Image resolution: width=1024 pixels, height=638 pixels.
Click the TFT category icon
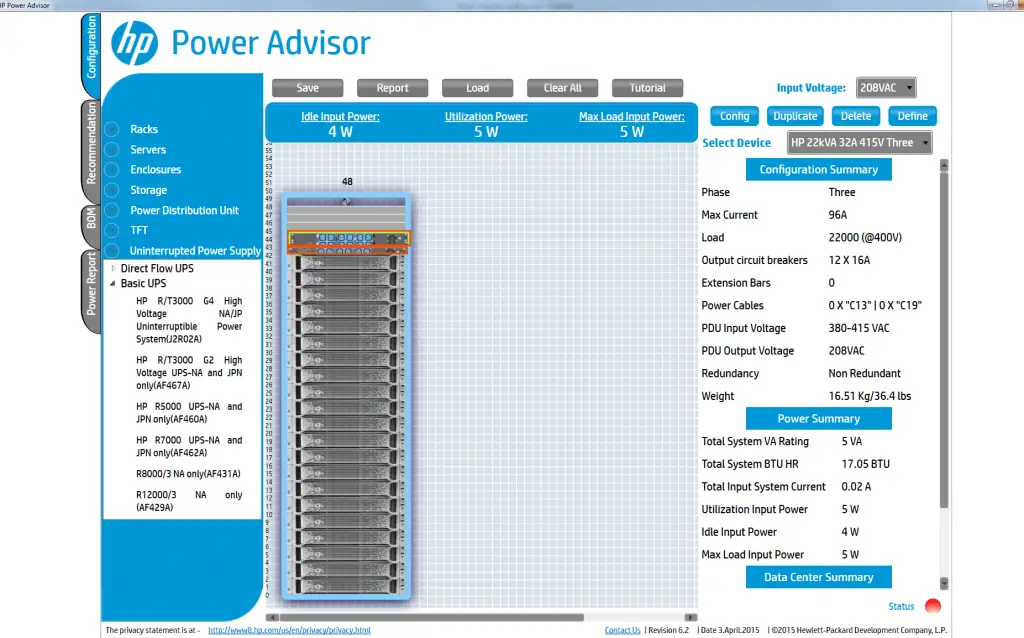click(113, 230)
